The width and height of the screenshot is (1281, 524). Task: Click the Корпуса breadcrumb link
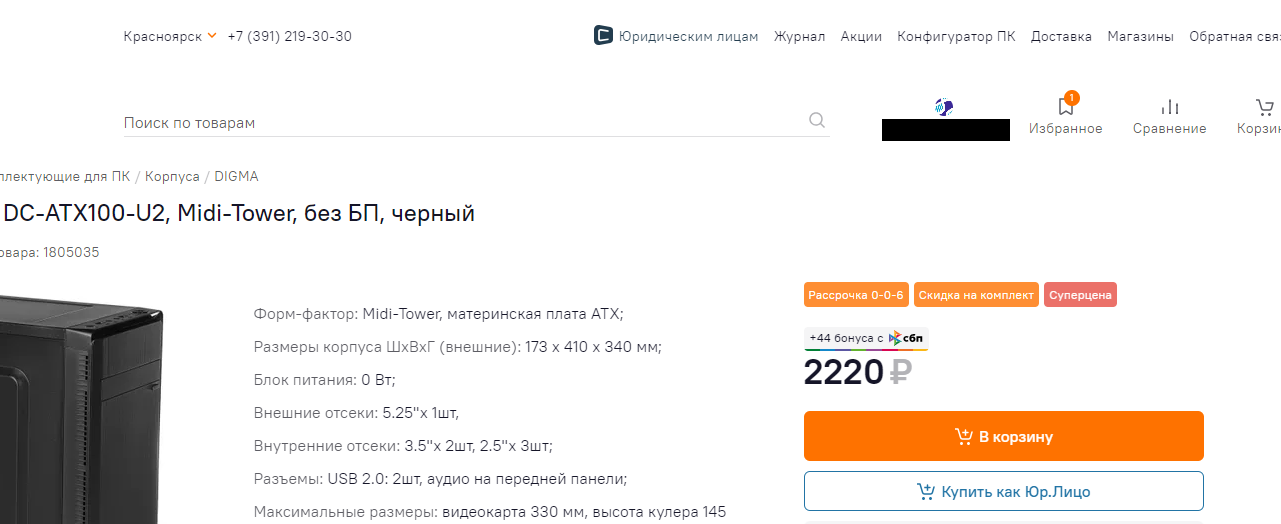[x=172, y=176]
